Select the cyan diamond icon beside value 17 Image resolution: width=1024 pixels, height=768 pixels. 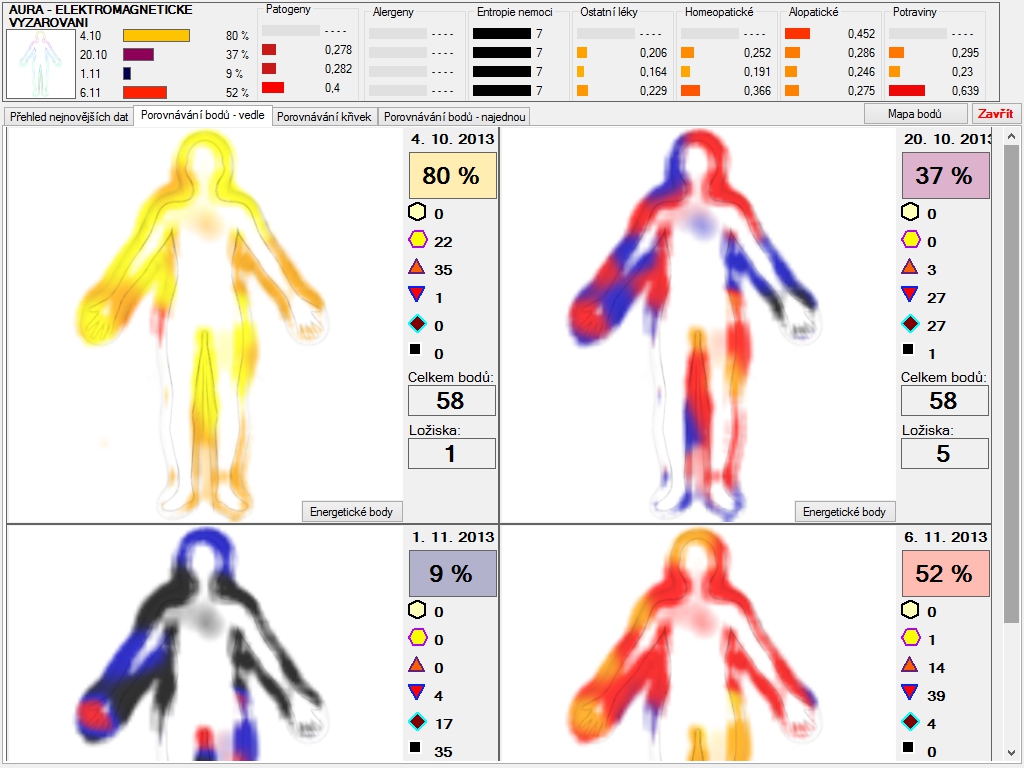(x=417, y=721)
